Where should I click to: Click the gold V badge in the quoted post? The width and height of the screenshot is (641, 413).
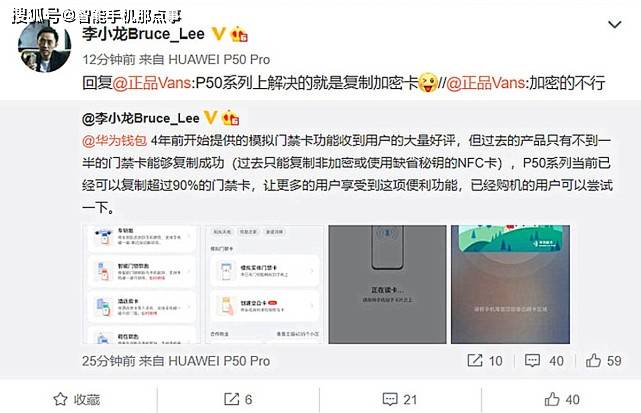210,118
